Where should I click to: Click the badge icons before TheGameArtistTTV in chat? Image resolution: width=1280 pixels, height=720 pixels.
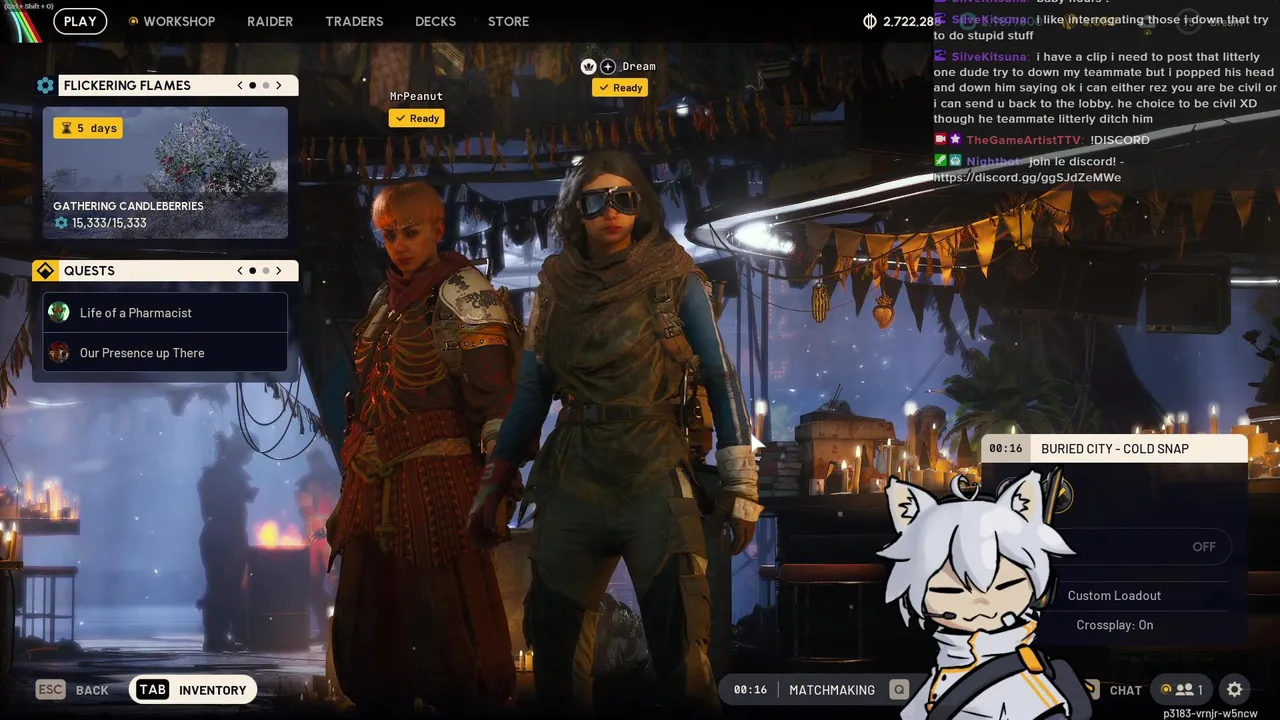tap(947, 140)
